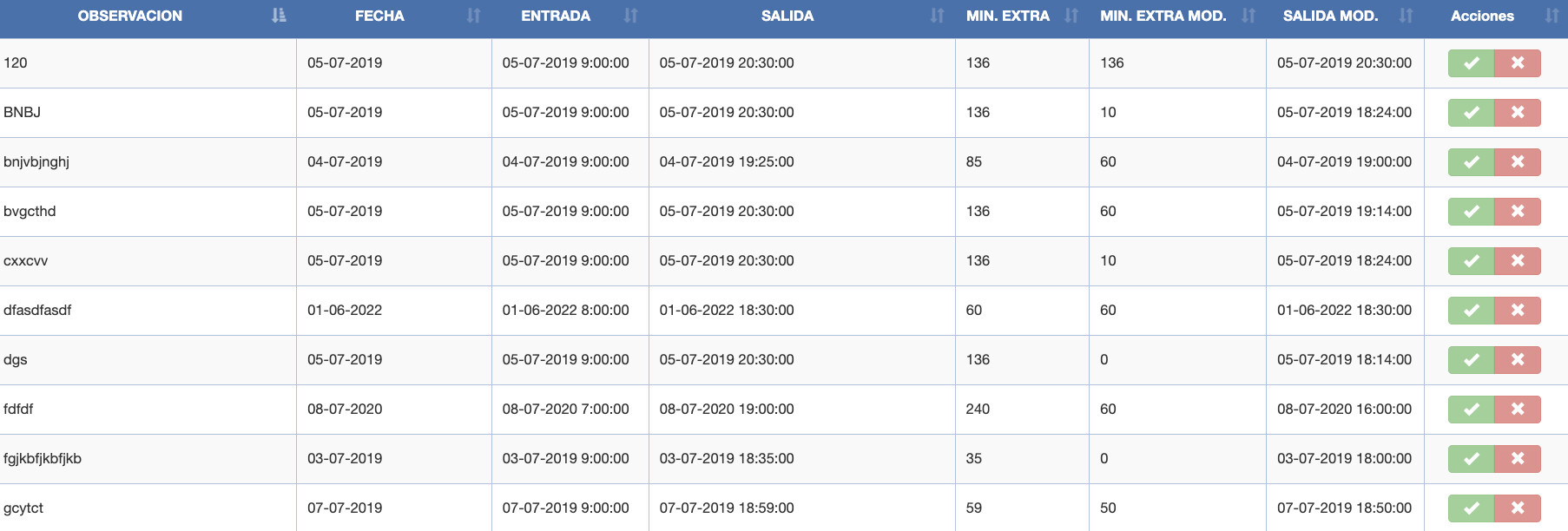
Task: Sort by ENTRADA column sort icon
Action: pos(631,16)
